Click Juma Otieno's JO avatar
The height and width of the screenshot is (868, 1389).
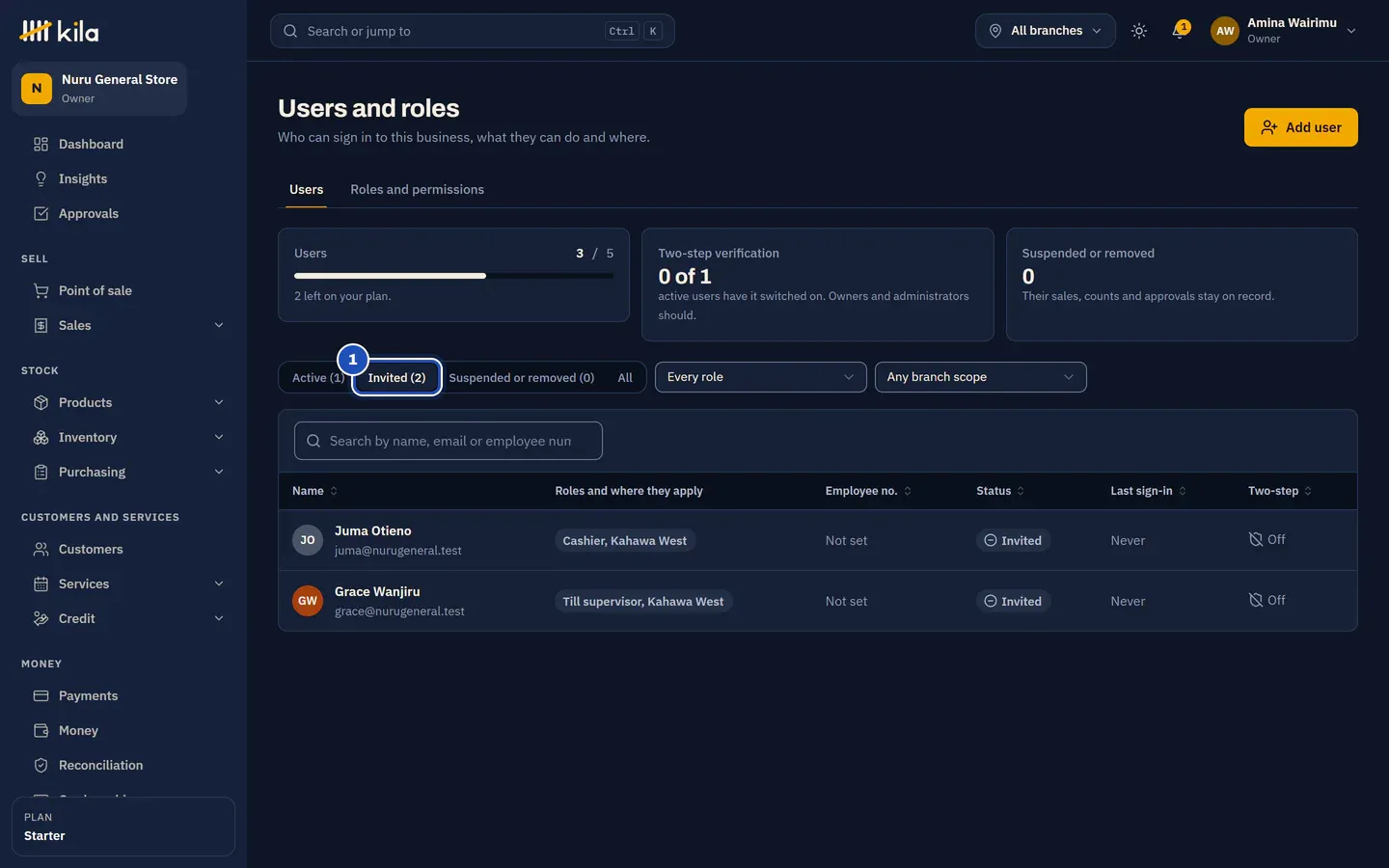pos(308,540)
